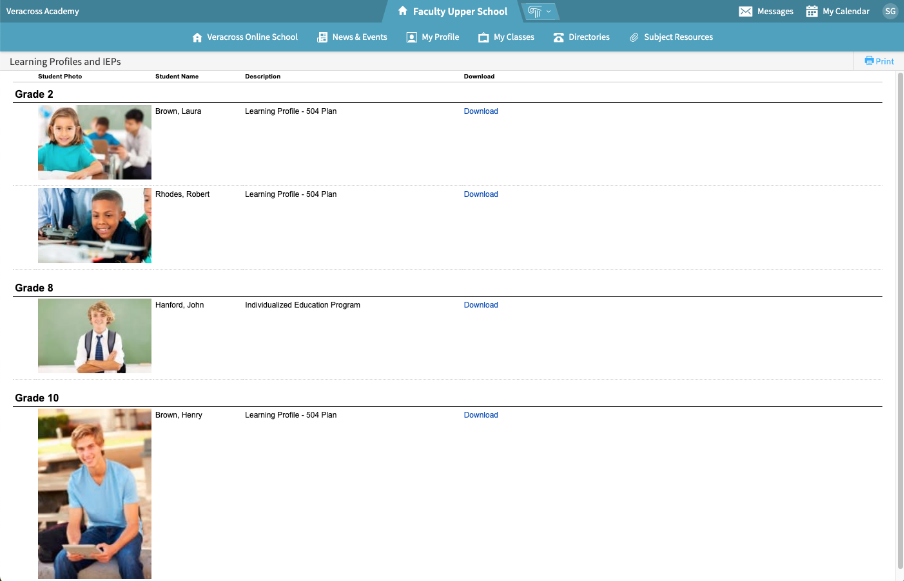Open My Calendar via its calendar icon
This screenshot has height=581, width=904.
click(812, 11)
